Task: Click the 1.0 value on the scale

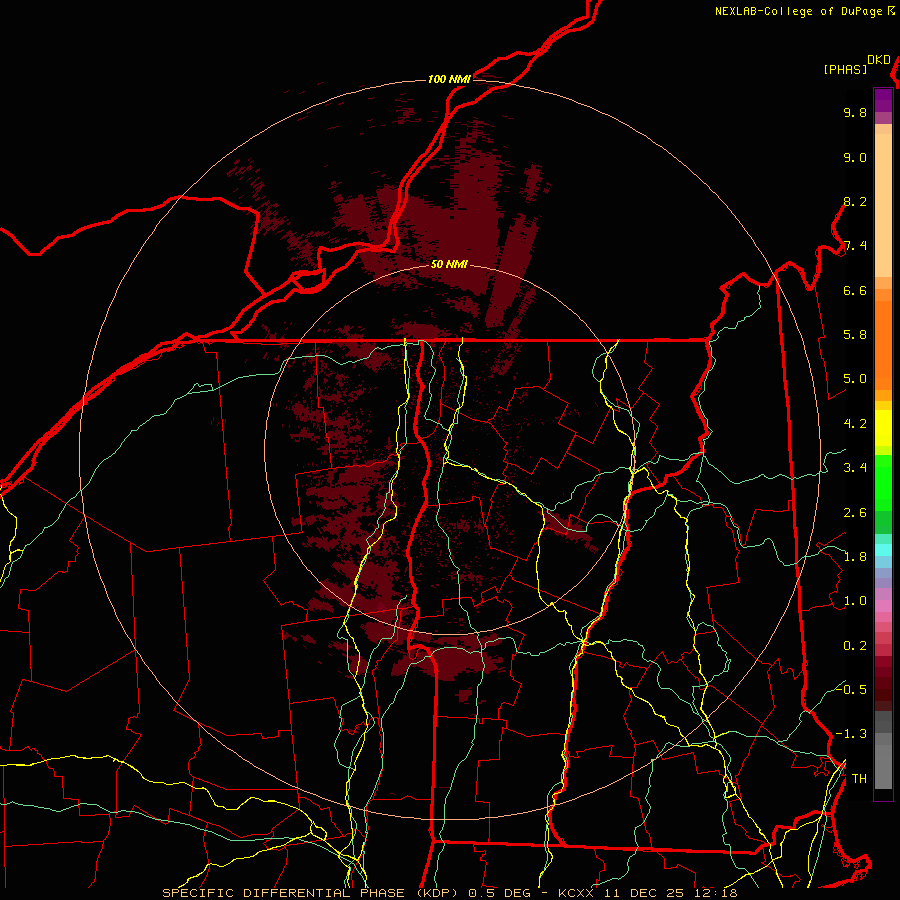Action: click(855, 601)
